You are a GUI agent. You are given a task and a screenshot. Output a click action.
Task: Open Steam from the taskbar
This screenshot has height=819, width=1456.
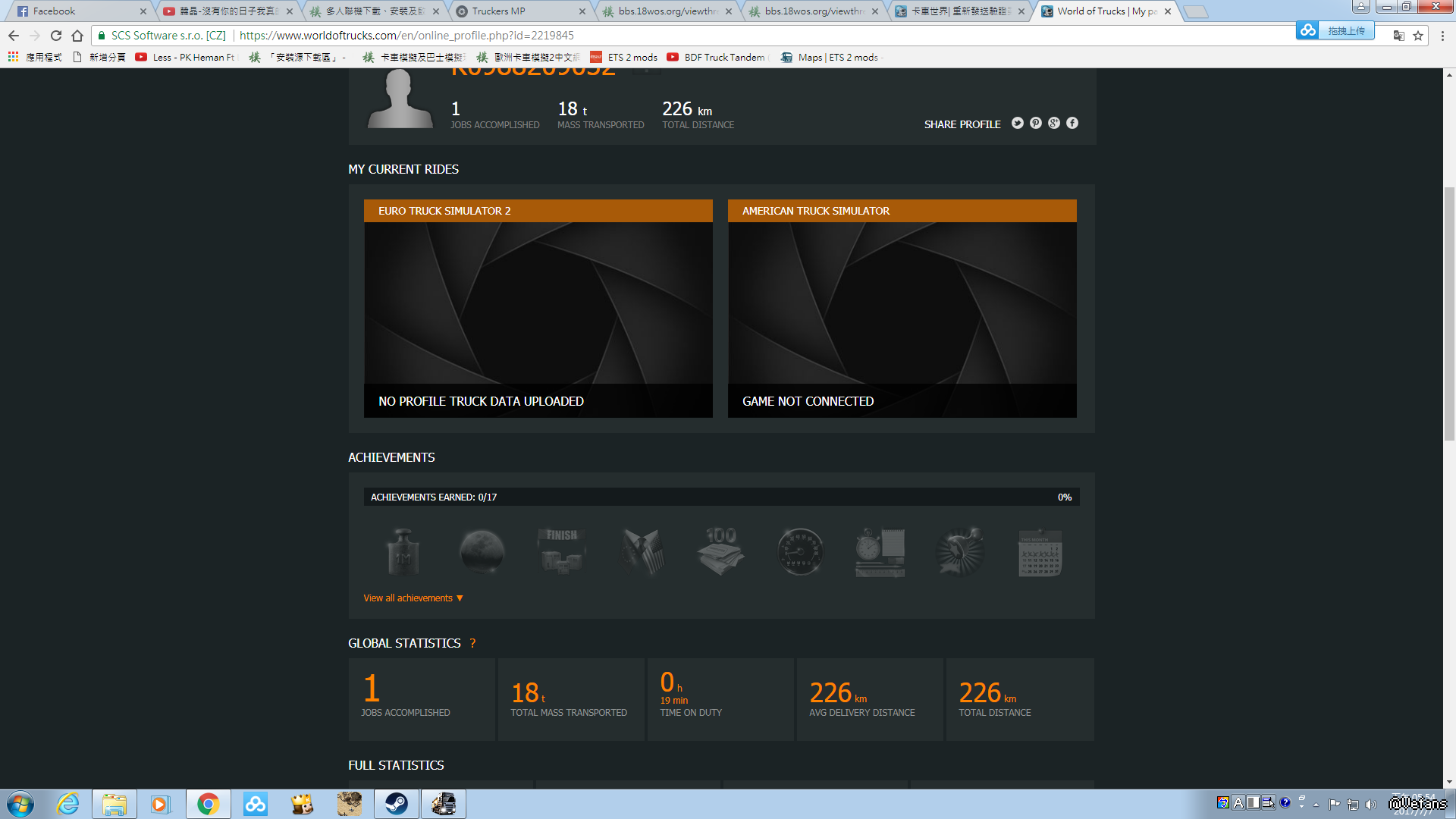[x=397, y=804]
